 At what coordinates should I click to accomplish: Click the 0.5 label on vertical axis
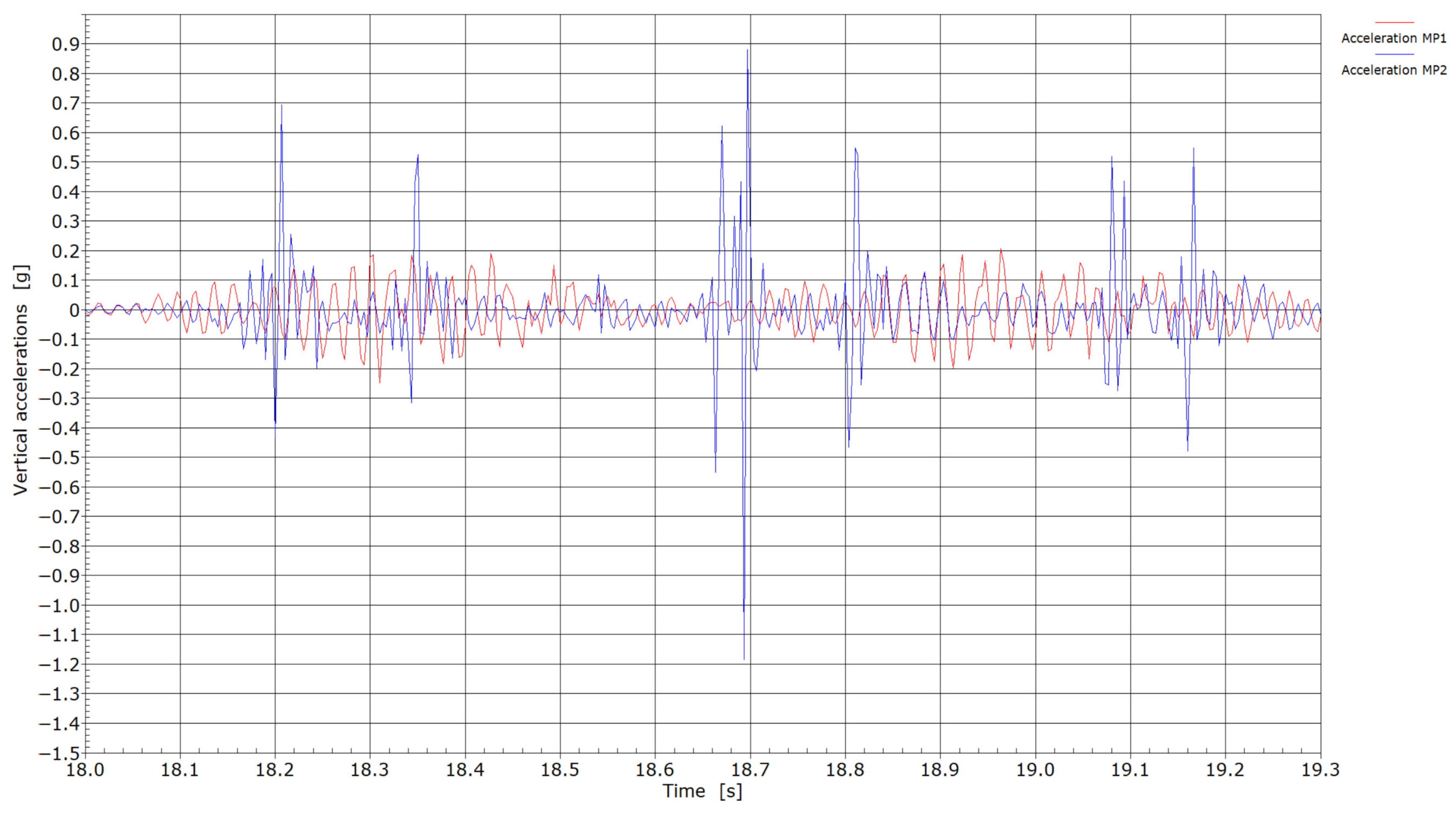coord(66,162)
